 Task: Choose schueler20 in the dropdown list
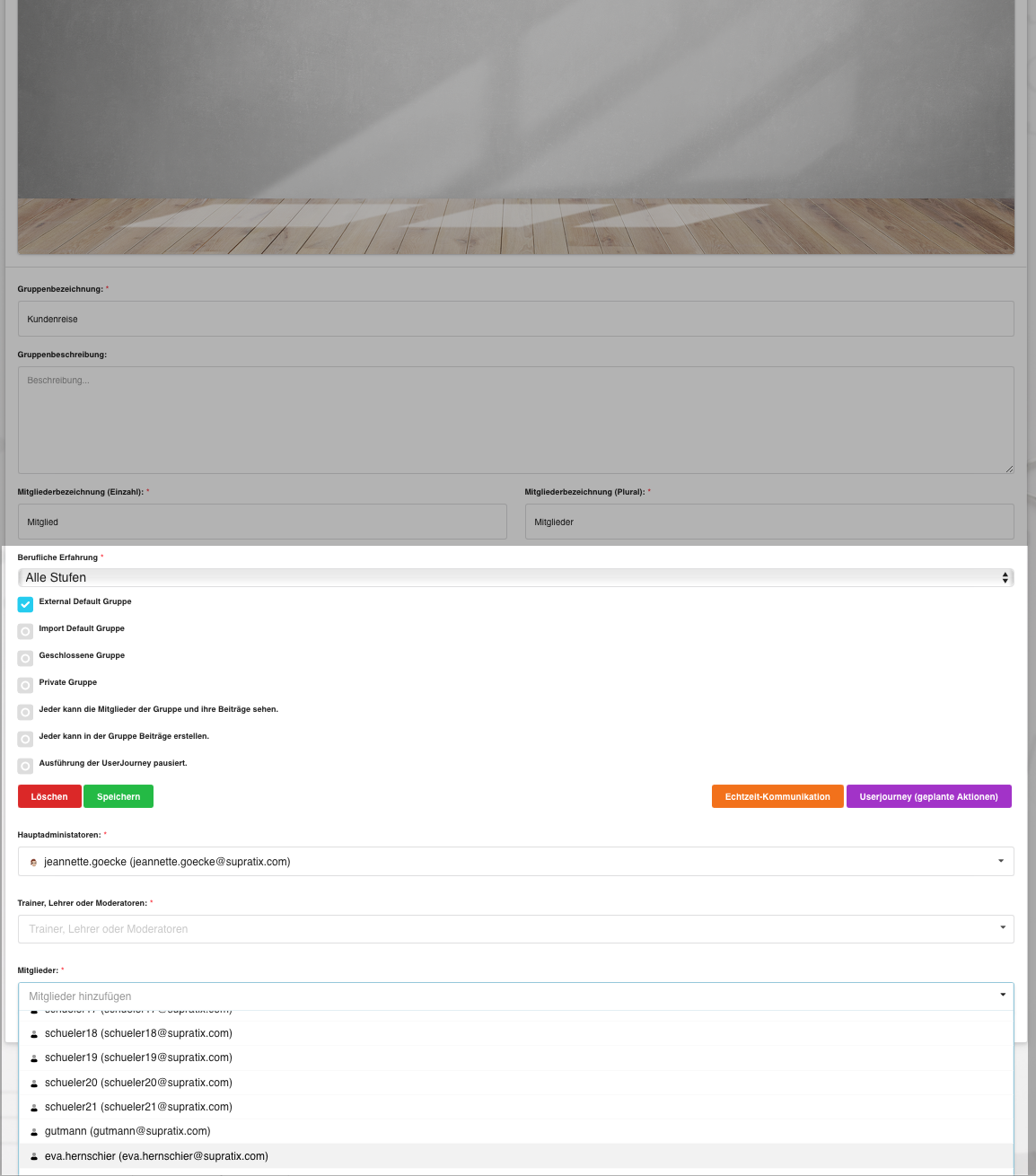515,1083
